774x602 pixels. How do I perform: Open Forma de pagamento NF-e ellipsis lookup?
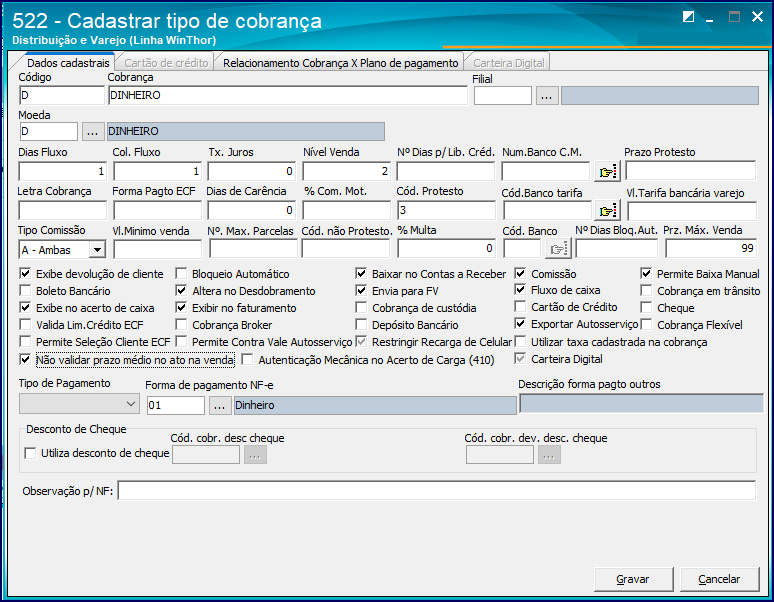pos(220,406)
